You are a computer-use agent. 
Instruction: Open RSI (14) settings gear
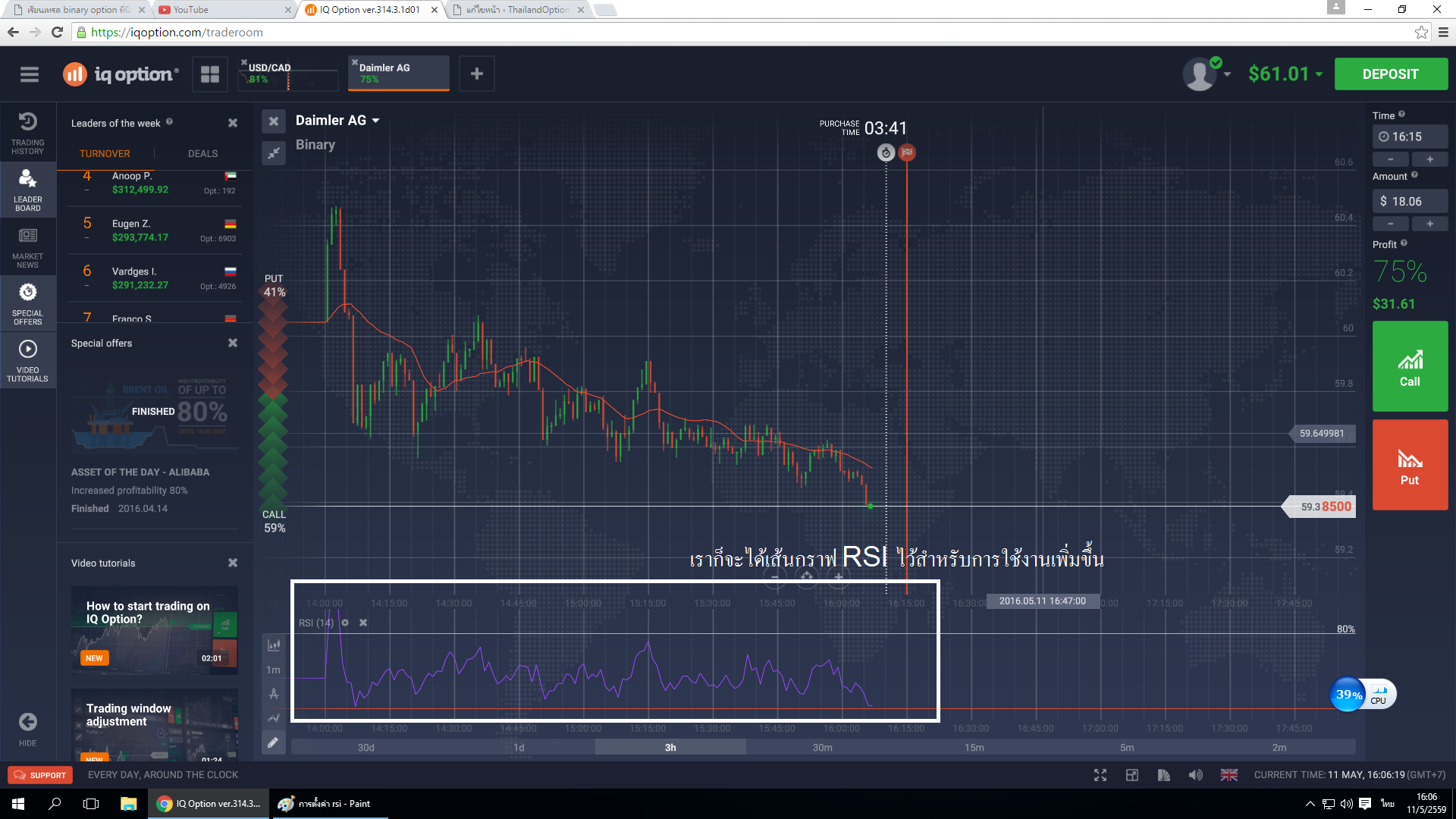(x=345, y=623)
